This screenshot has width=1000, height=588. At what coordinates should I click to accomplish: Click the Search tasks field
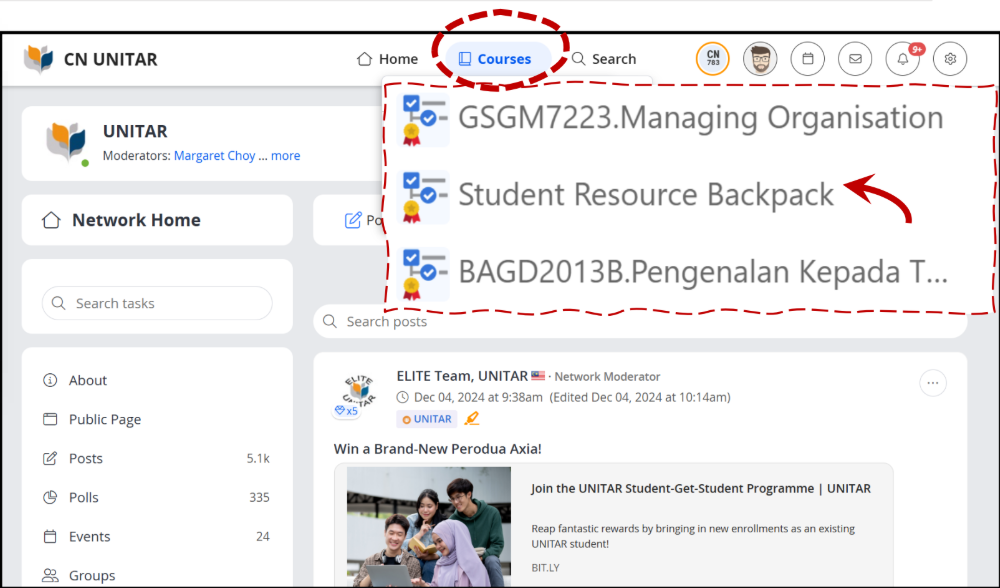click(157, 303)
